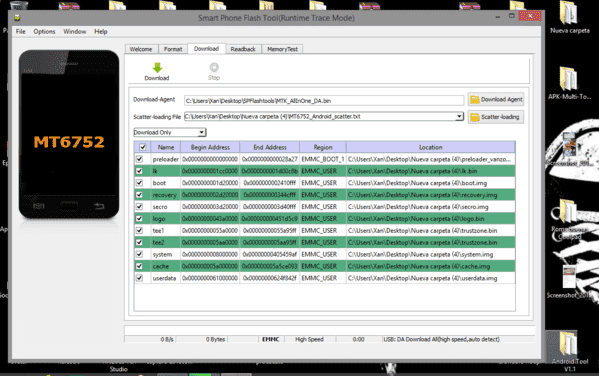Click the MT6752 phone image
This screenshot has height=376, width=599.
[69, 135]
